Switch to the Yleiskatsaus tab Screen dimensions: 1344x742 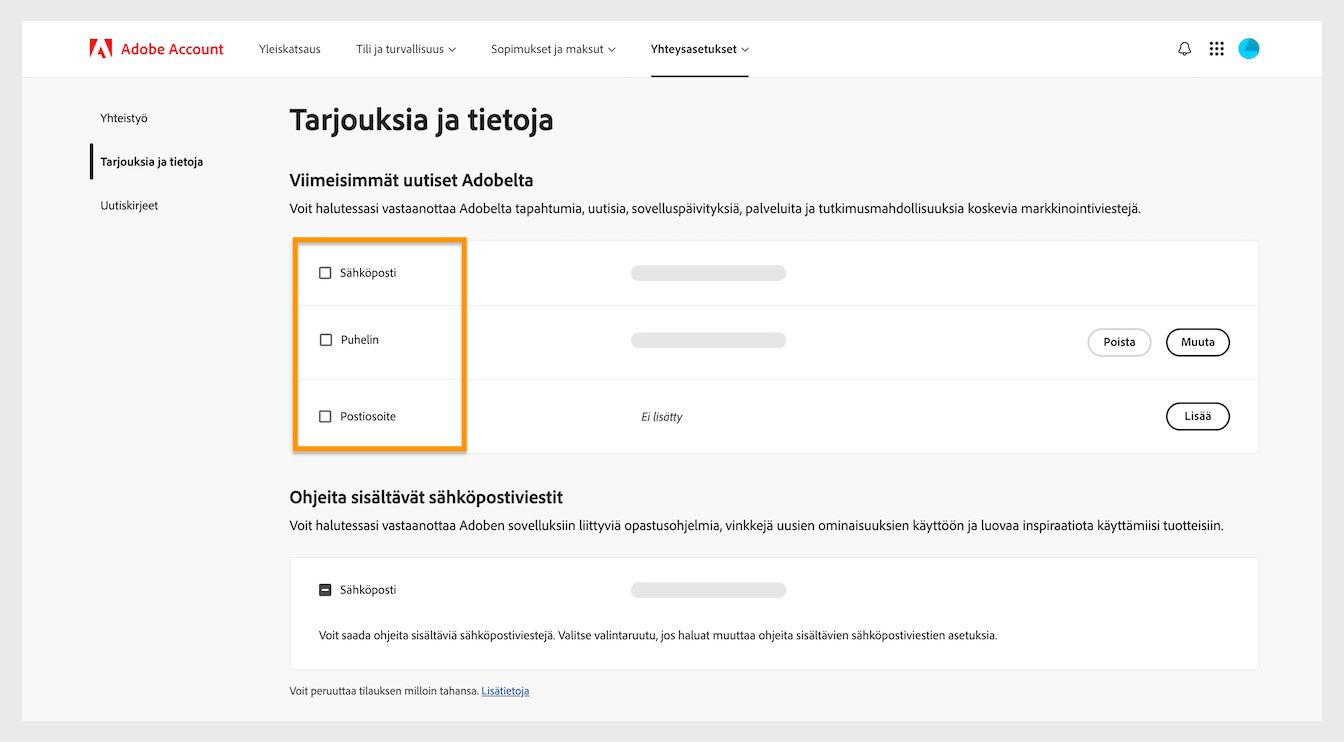click(x=289, y=47)
